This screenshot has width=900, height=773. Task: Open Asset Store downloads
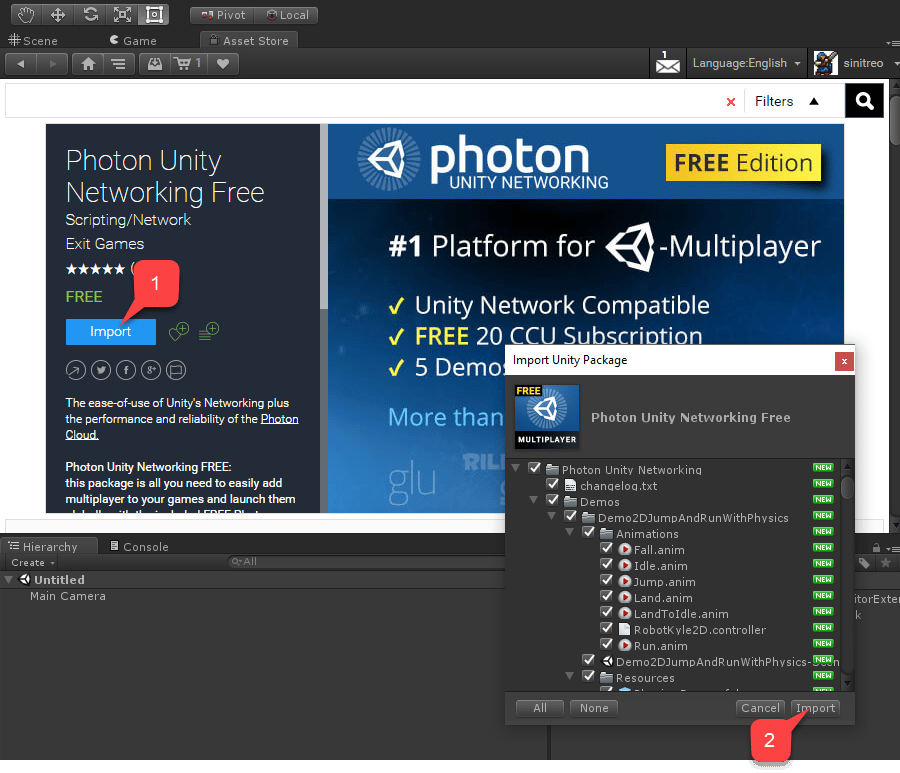click(155, 64)
